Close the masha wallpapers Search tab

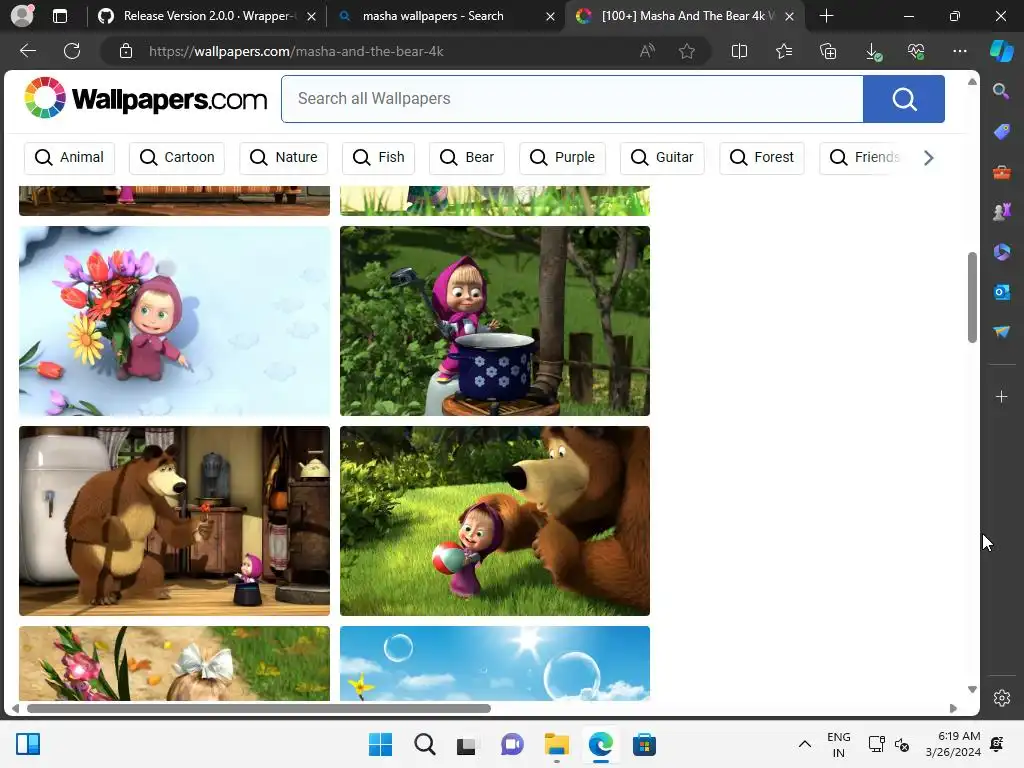coord(550,16)
